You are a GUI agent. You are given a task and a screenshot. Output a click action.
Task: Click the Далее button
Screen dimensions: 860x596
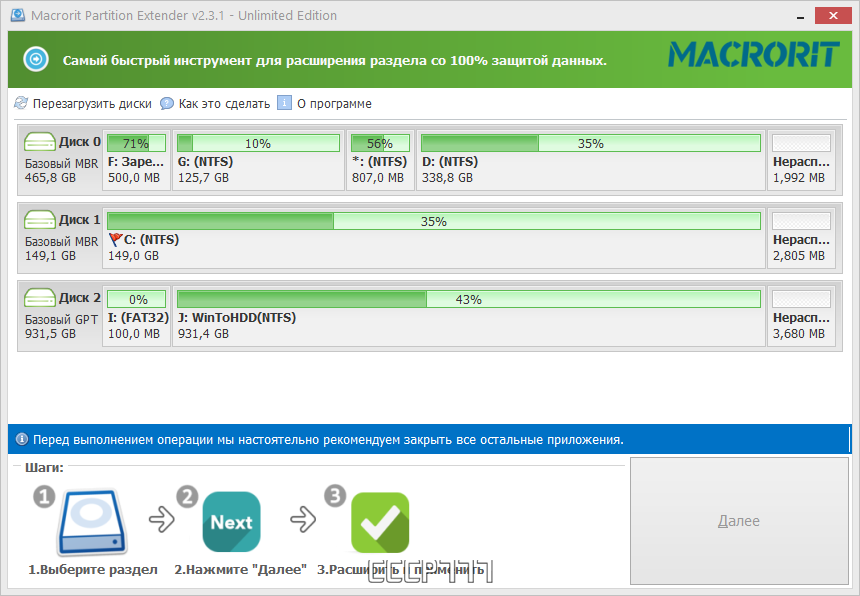click(x=739, y=520)
